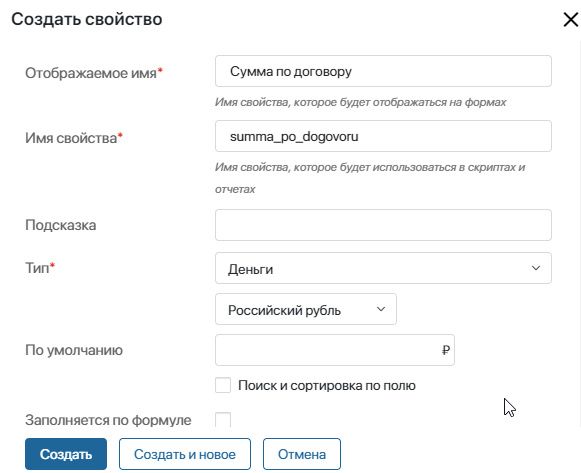
Task: Click the Тип required field label
Action: (x=40, y=267)
